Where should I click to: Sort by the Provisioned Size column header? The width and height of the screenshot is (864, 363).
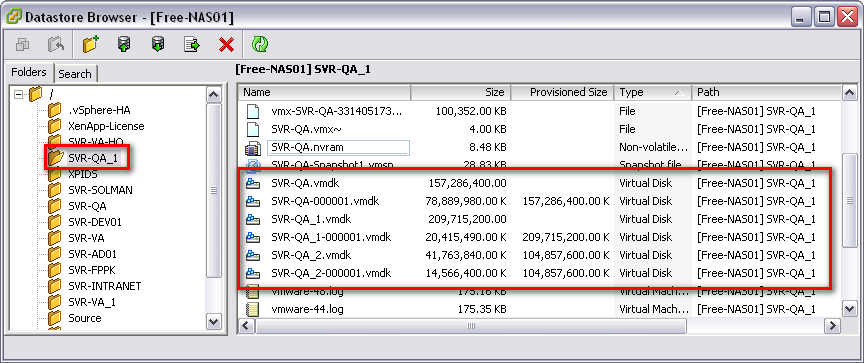point(562,93)
